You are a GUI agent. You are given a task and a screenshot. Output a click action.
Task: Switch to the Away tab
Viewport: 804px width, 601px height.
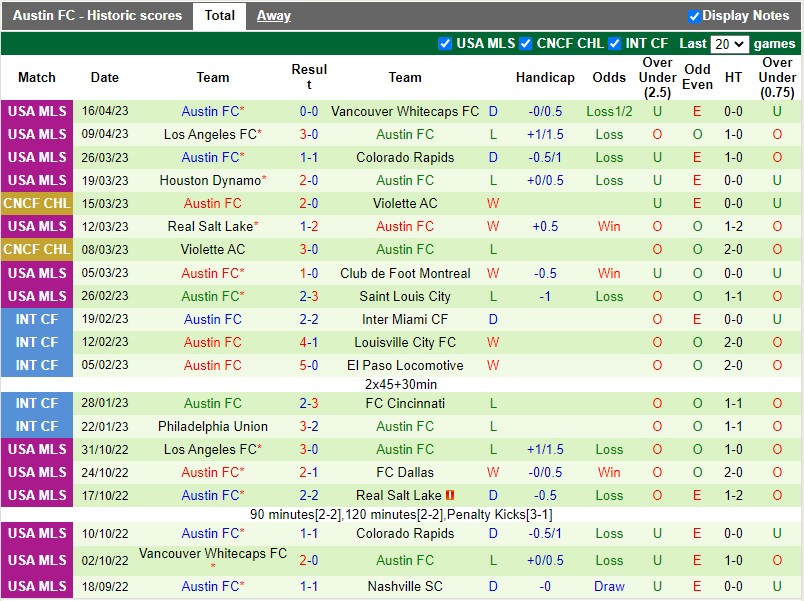pos(274,16)
